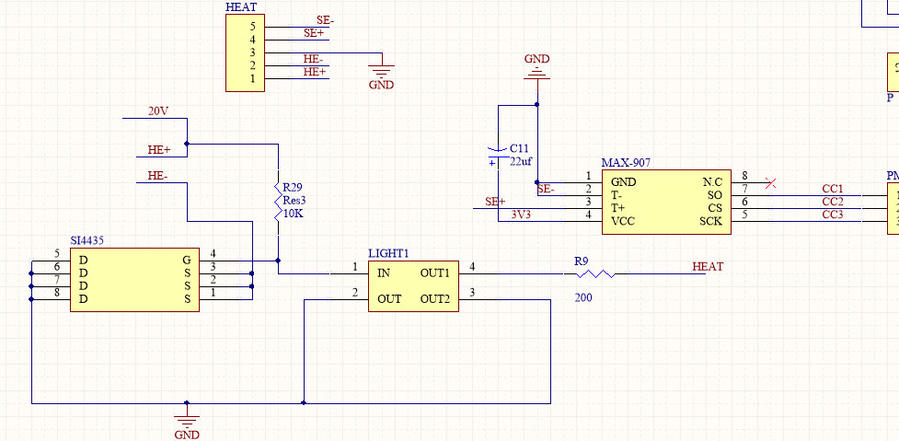This screenshot has height=441, width=899.
Task: Click the C11 capacitor symbol
Action: [x=497, y=155]
